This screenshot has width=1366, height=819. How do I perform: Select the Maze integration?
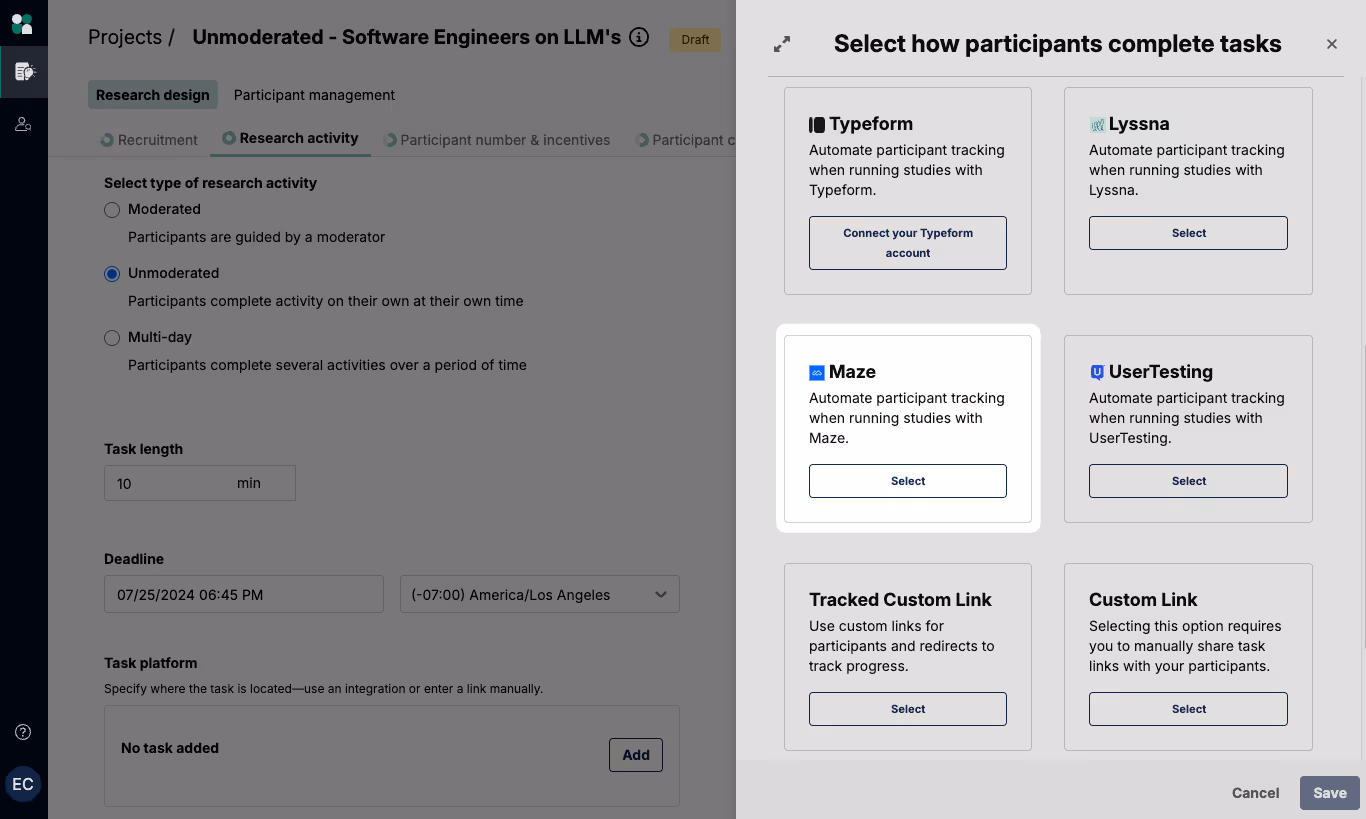click(x=907, y=481)
